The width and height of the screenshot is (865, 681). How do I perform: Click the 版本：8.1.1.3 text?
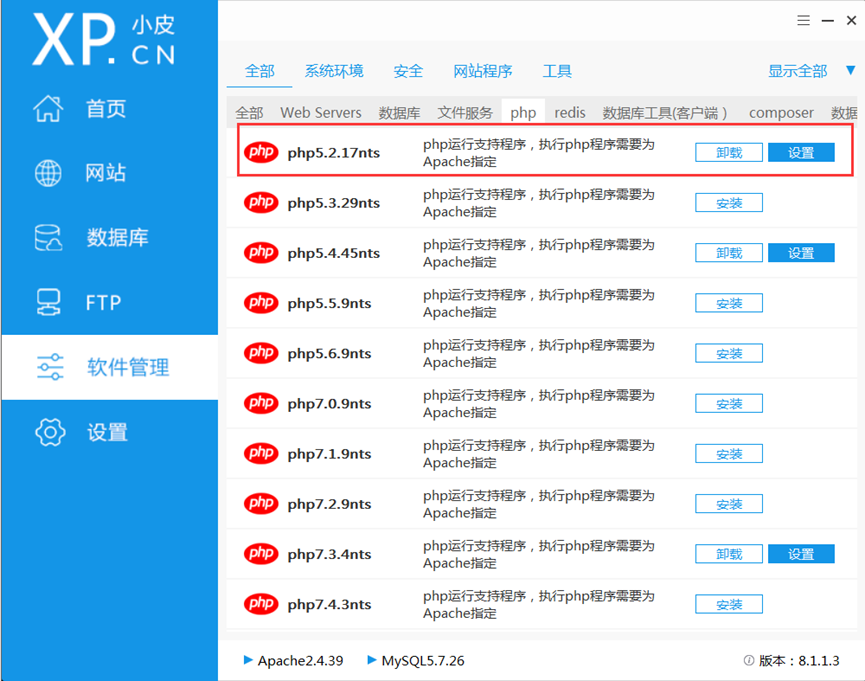point(799,661)
